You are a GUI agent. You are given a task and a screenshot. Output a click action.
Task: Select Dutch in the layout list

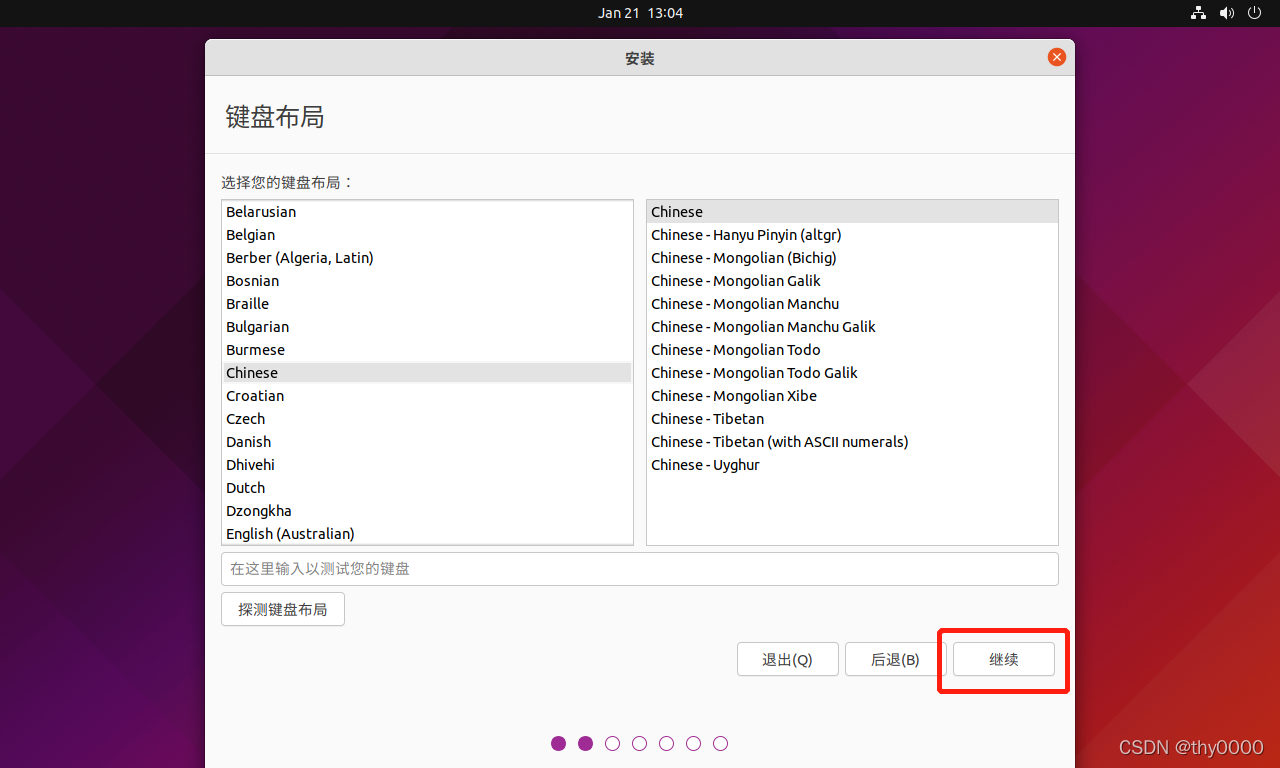[428, 488]
